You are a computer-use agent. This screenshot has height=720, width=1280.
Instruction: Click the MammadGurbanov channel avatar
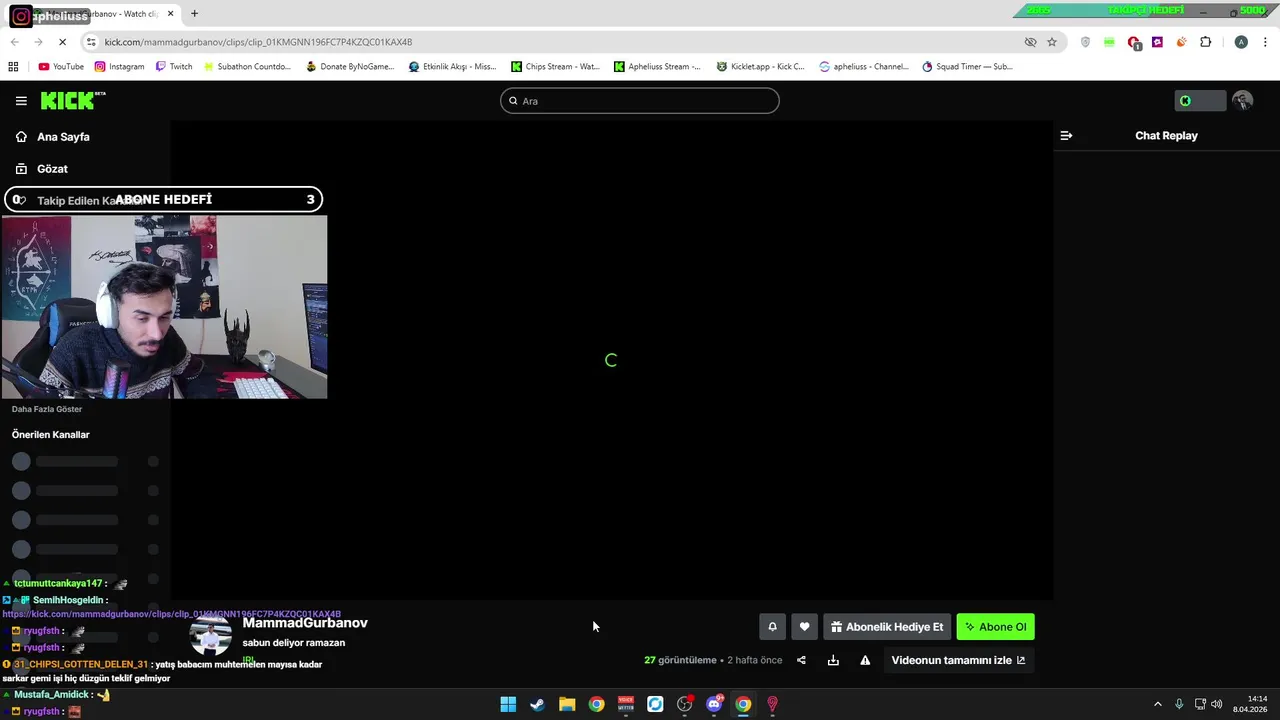[x=210, y=637]
